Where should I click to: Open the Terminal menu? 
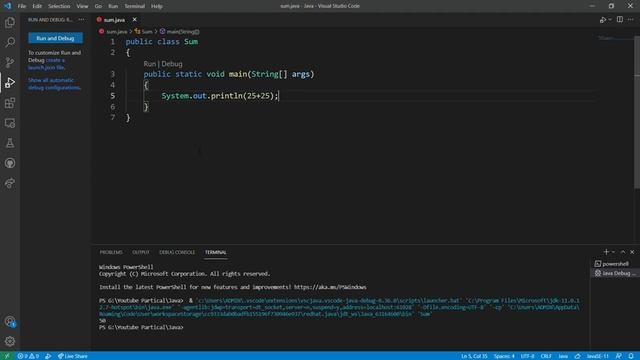coord(135,6)
